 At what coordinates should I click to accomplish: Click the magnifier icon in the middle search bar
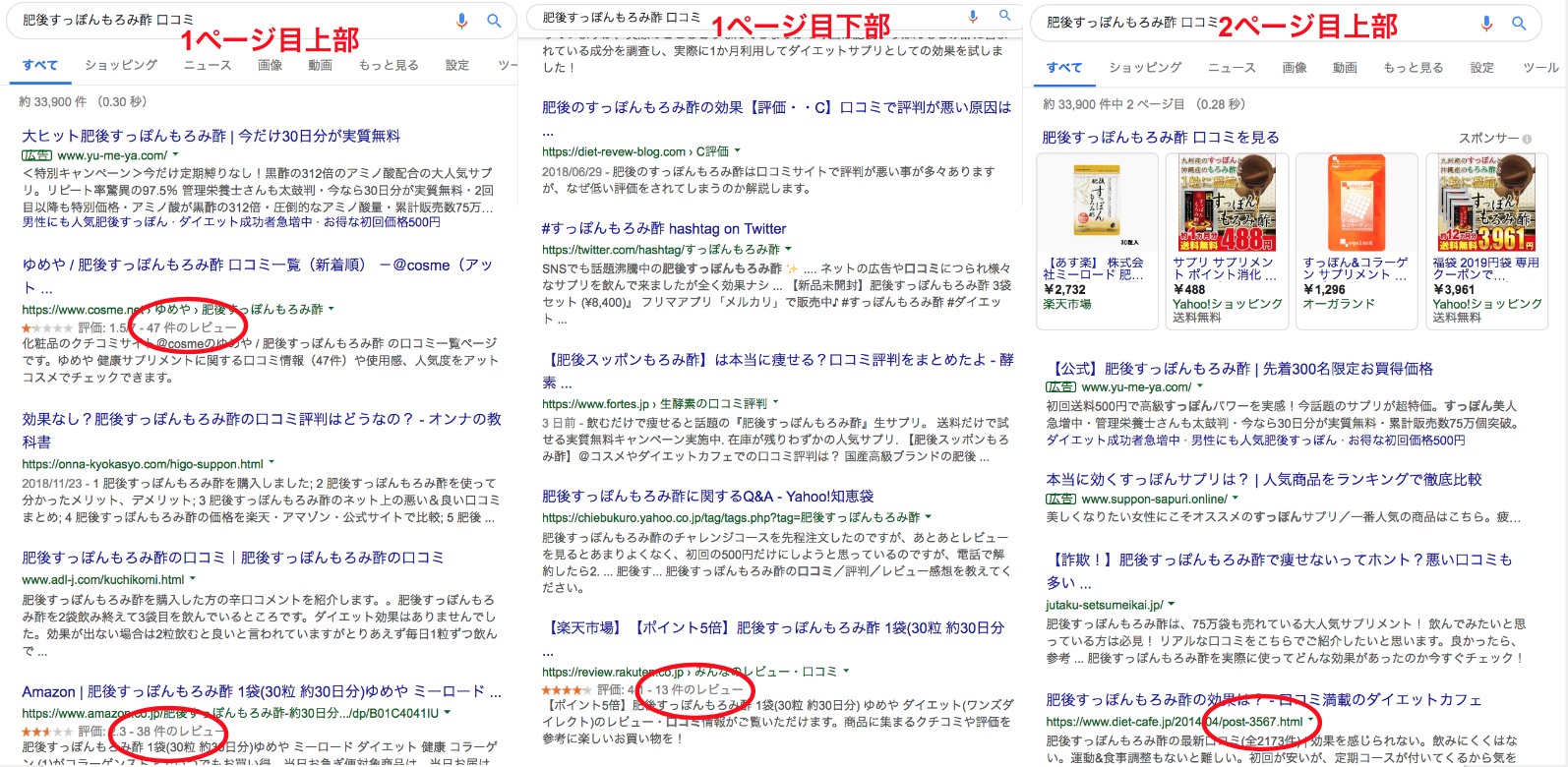tap(1004, 16)
